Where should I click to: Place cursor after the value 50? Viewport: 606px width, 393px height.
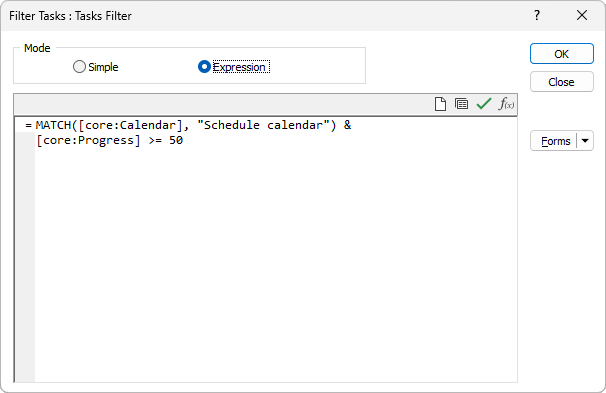point(183,140)
